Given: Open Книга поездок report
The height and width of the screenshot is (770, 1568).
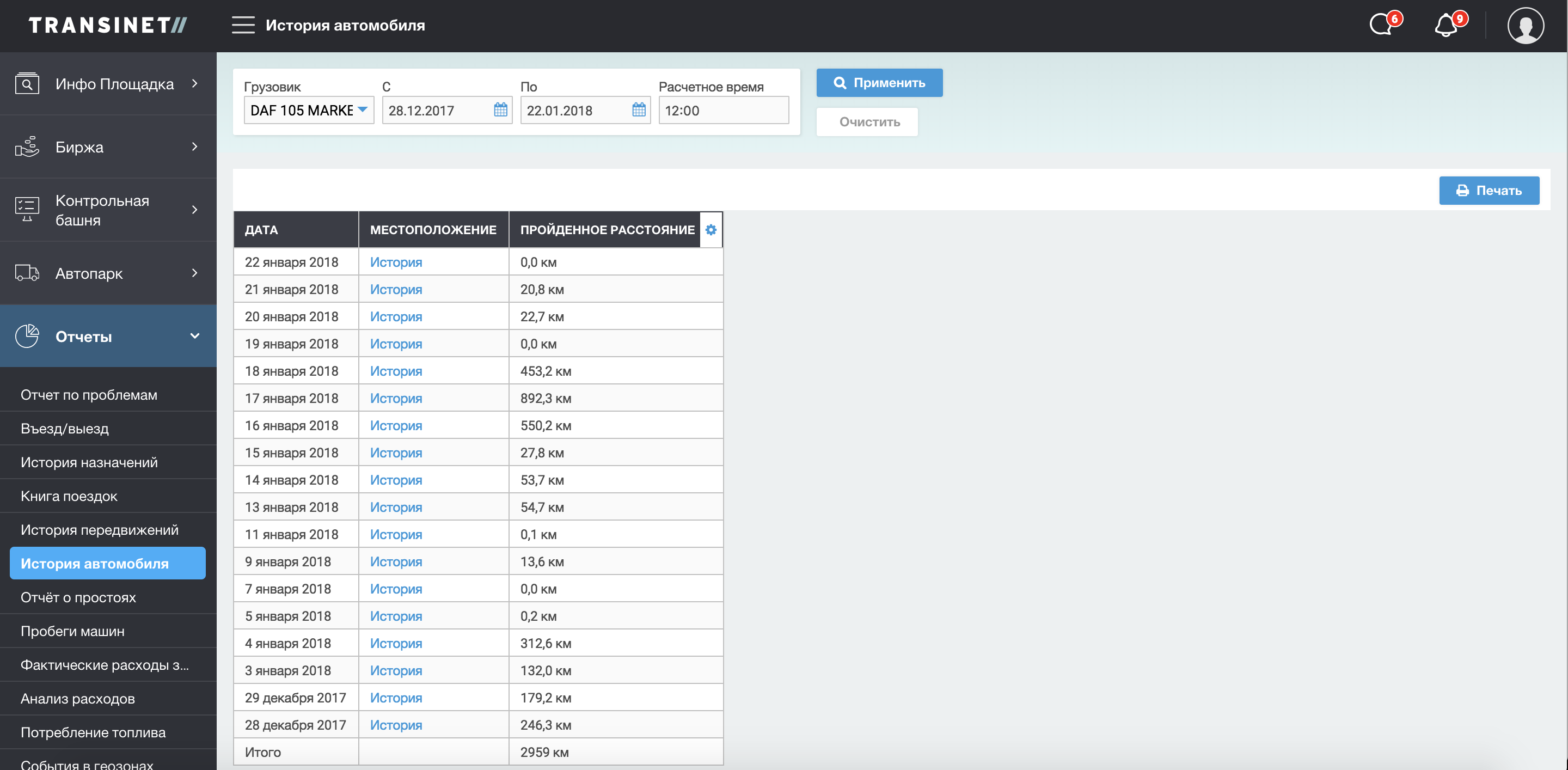Looking at the screenshot, I should pos(69,496).
